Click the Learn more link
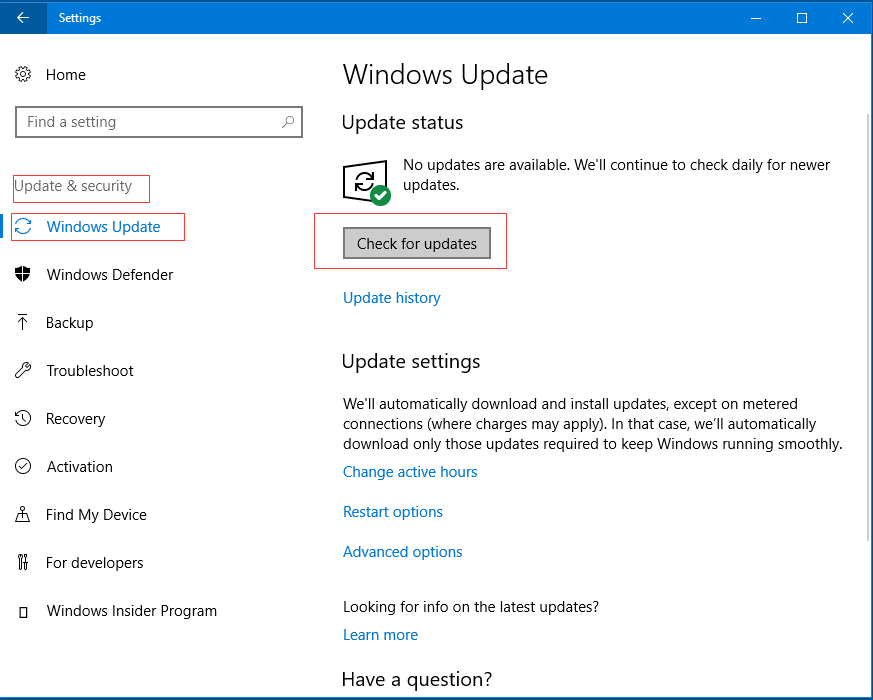 click(x=380, y=635)
